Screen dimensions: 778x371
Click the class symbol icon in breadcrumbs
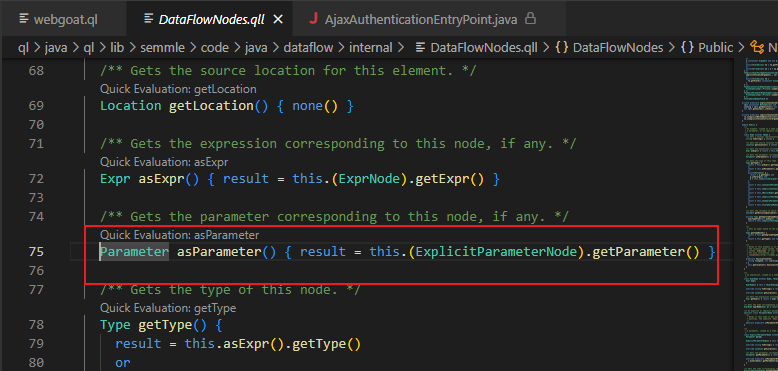tap(757, 48)
